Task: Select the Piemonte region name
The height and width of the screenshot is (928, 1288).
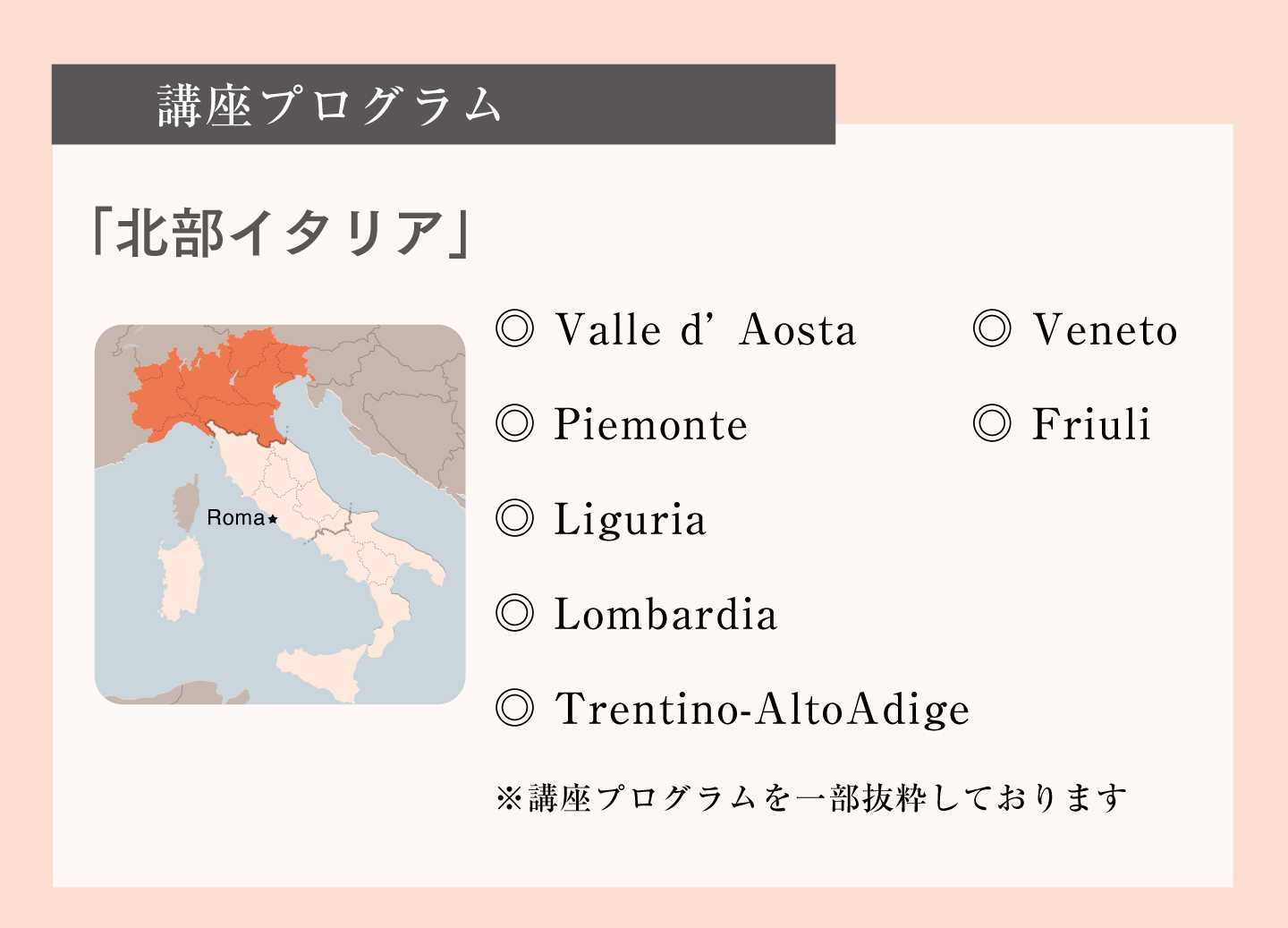Action: pyautogui.click(x=650, y=424)
